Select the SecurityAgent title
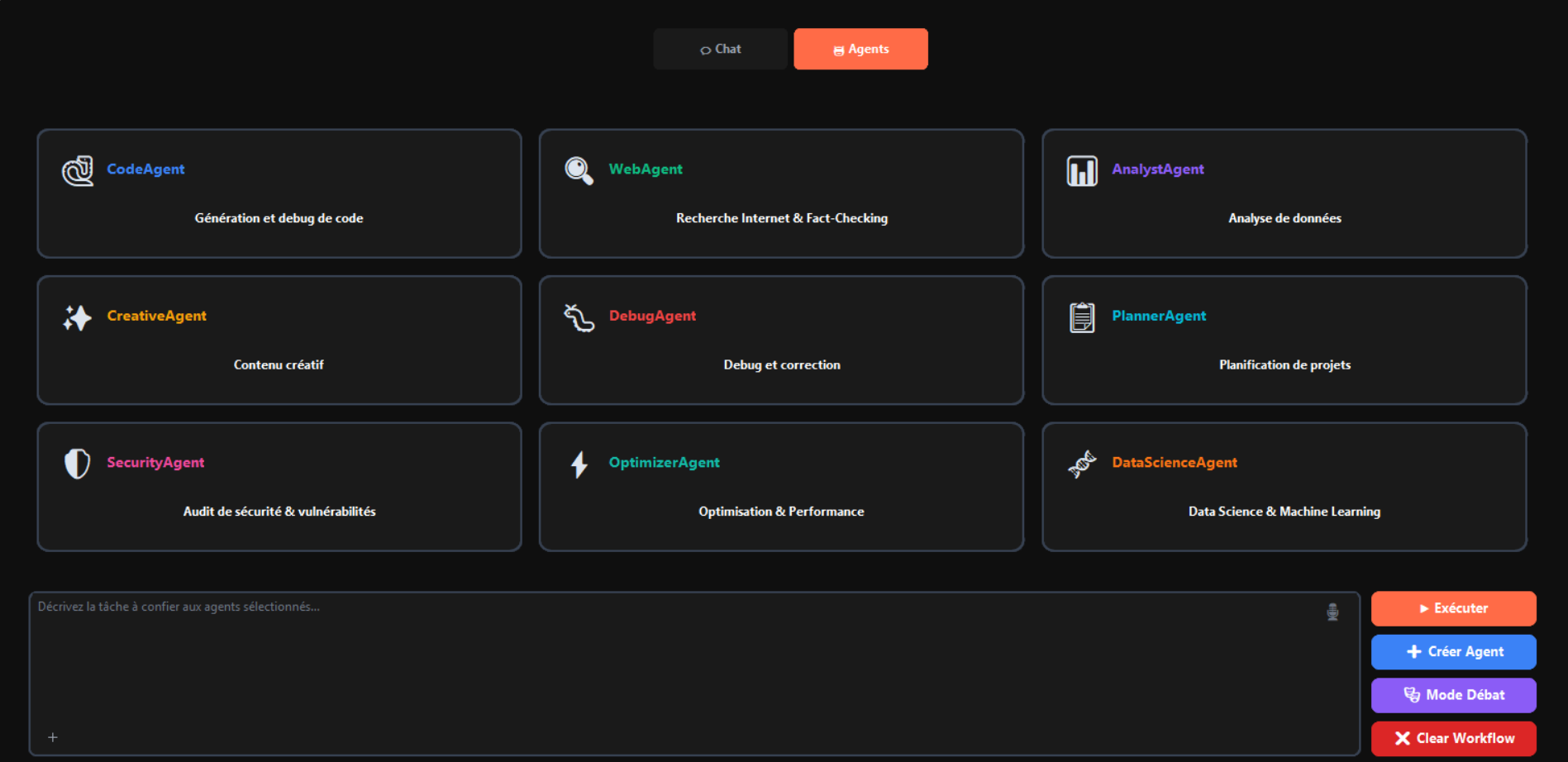The image size is (1568, 762). pyautogui.click(x=155, y=463)
